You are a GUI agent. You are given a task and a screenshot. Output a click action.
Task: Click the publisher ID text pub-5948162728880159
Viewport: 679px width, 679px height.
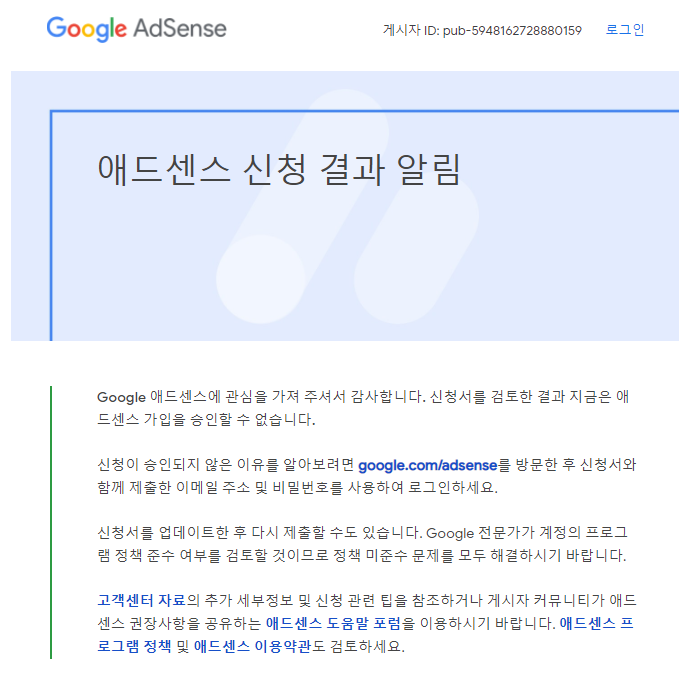512,31
